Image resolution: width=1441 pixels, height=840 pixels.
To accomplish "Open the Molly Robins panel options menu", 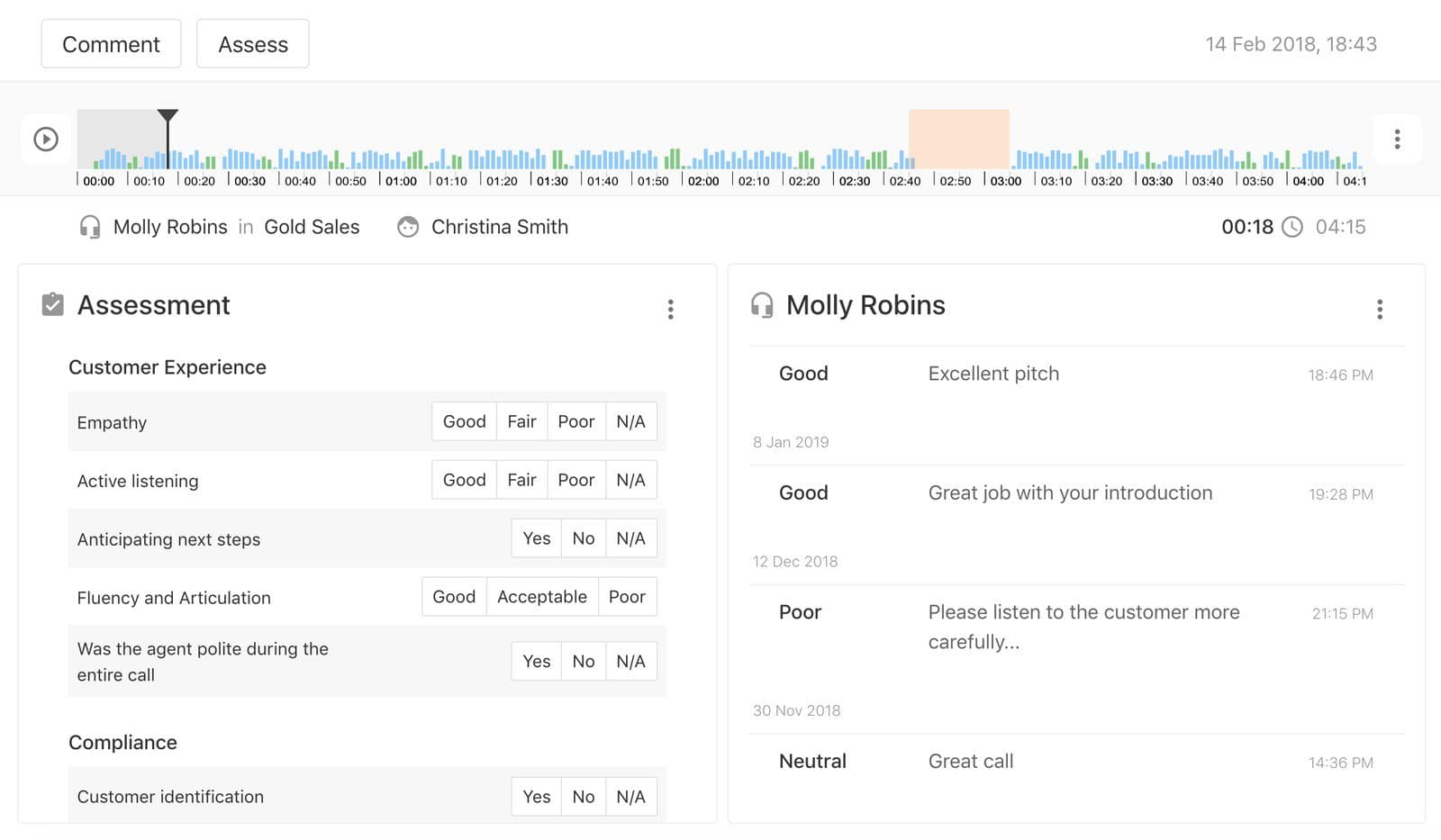I will tap(1380, 309).
